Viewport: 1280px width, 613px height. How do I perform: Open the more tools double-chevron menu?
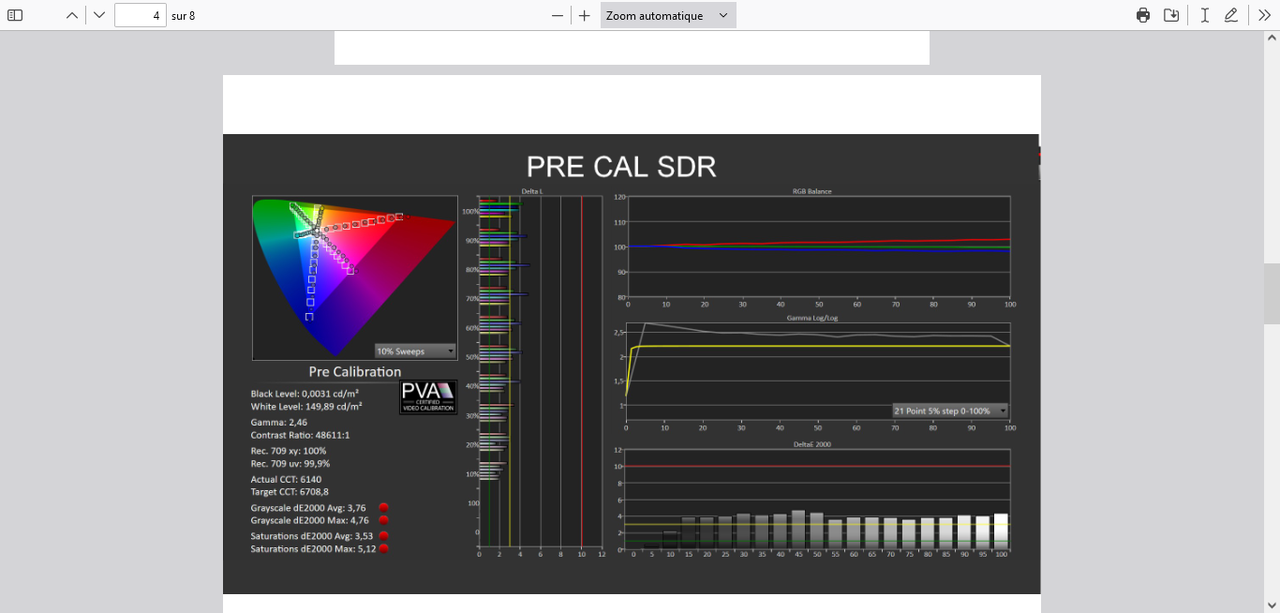(1264, 15)
